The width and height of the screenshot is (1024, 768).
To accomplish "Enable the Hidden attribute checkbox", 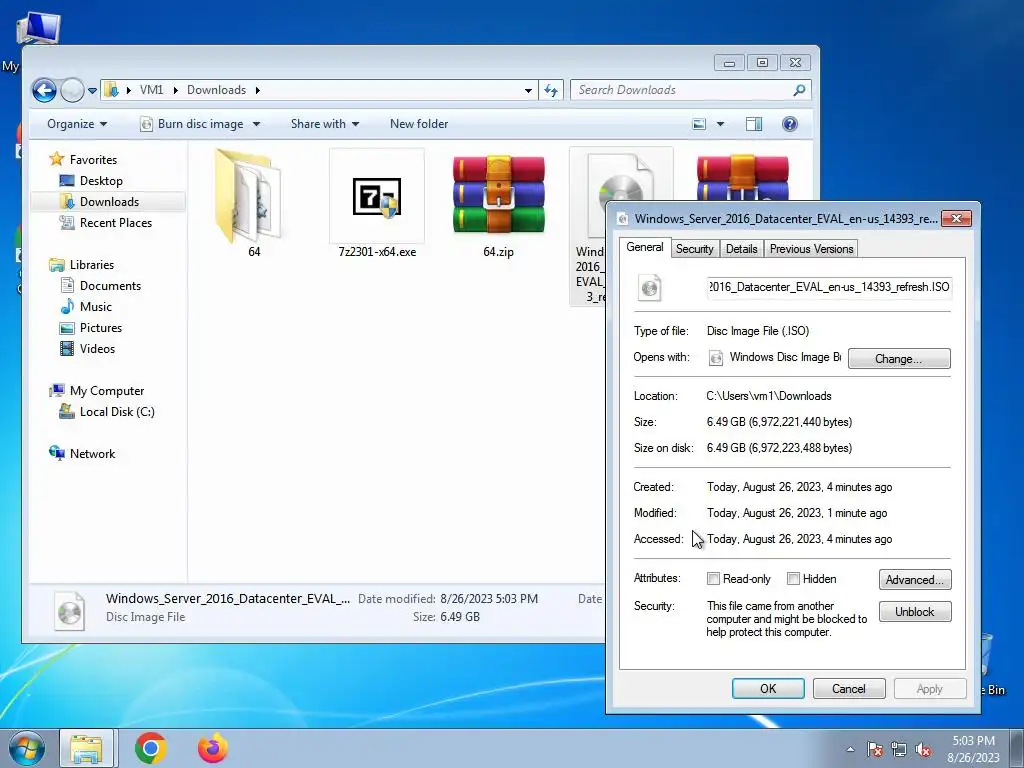I will point(793,579).
